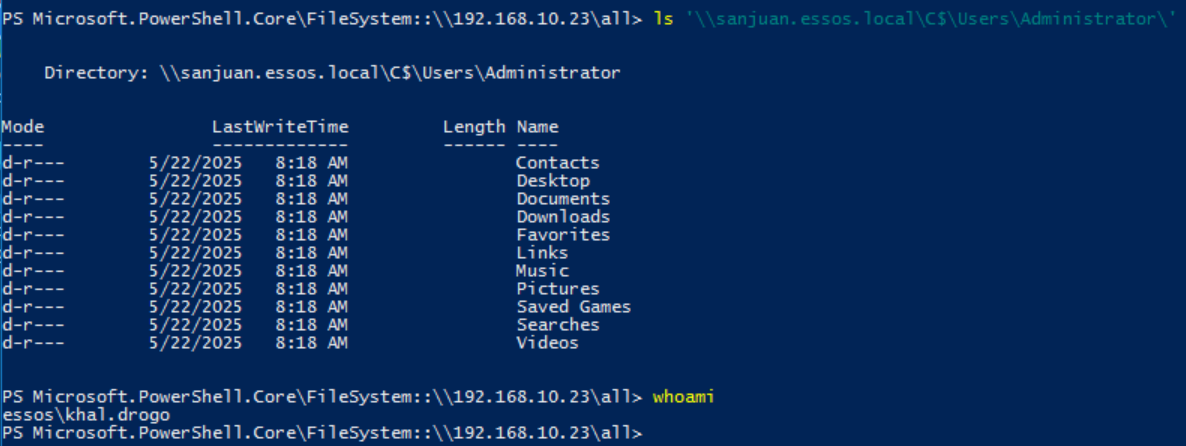Click the whoami command text
Viewport: 1186px width, 446px height.
point(683,397)
